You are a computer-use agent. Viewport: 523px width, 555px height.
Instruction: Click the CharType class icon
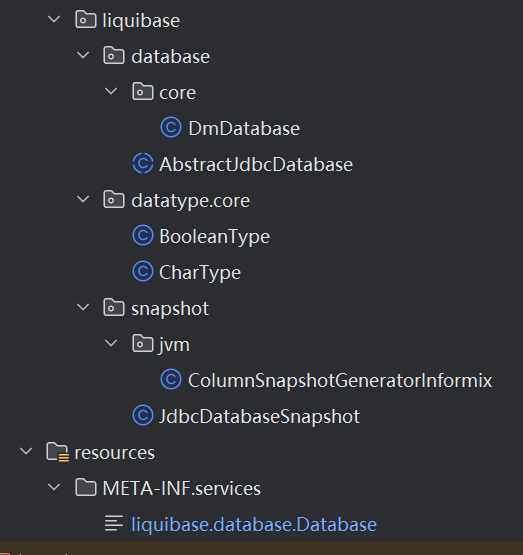point(143,271)
